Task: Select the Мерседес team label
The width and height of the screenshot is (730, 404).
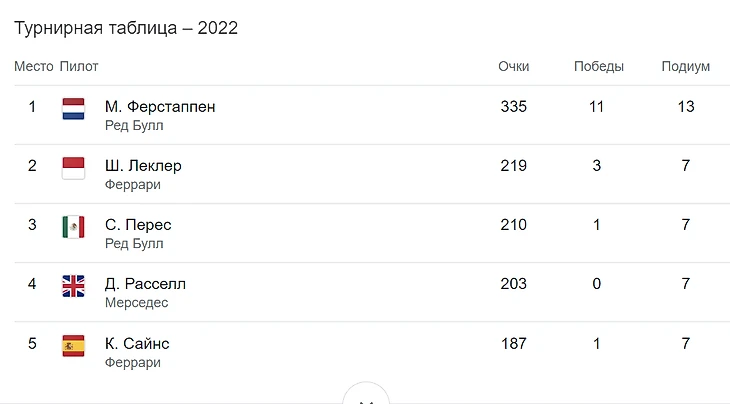Action: [x=136, y=303]
